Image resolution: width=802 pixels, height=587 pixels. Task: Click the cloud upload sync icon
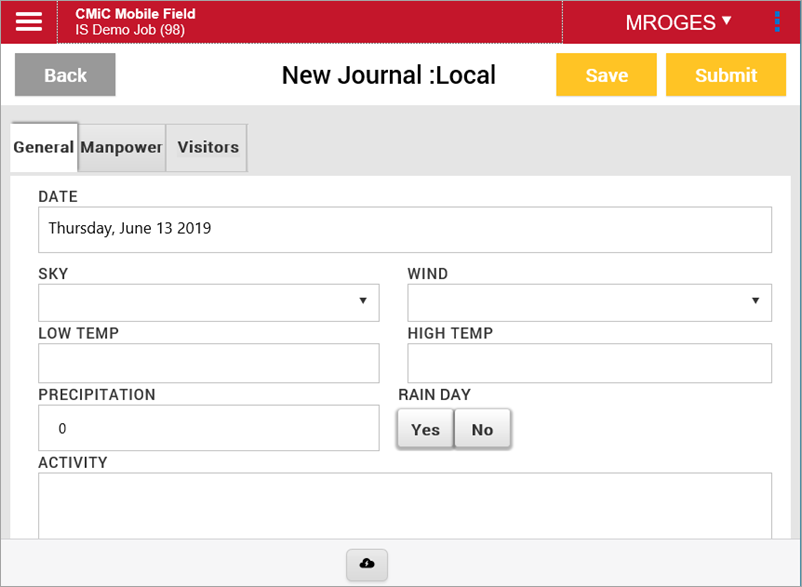[367, 565]
